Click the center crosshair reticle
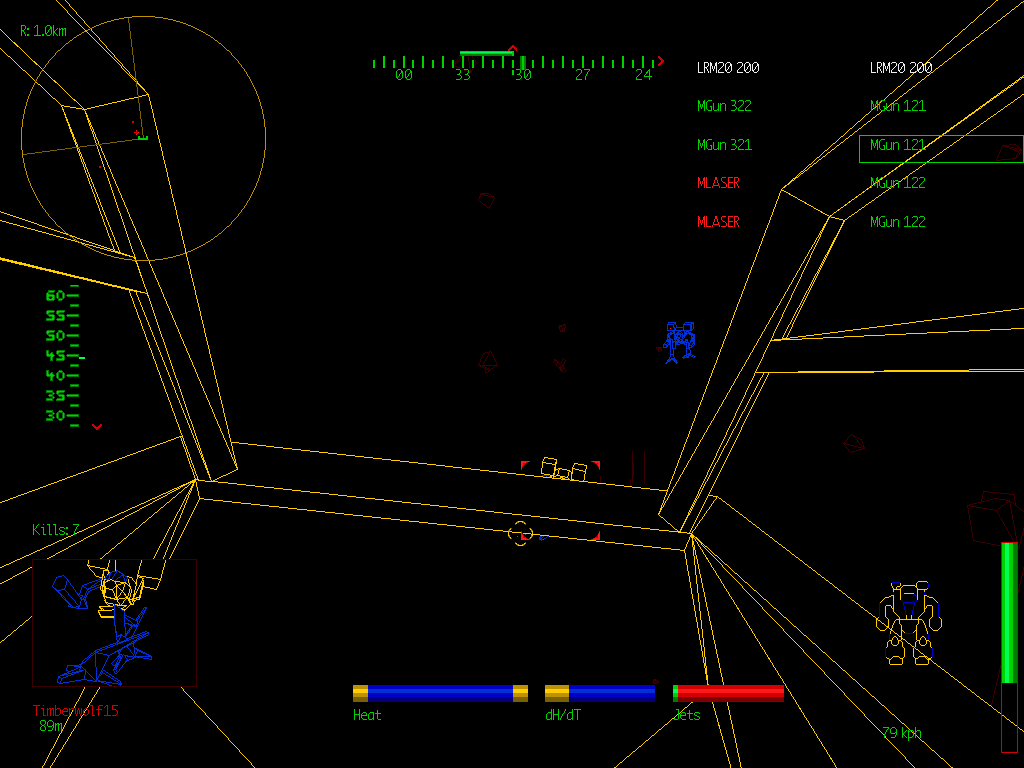This screenshot has height=768, width=1024. [x=520, y=533]
